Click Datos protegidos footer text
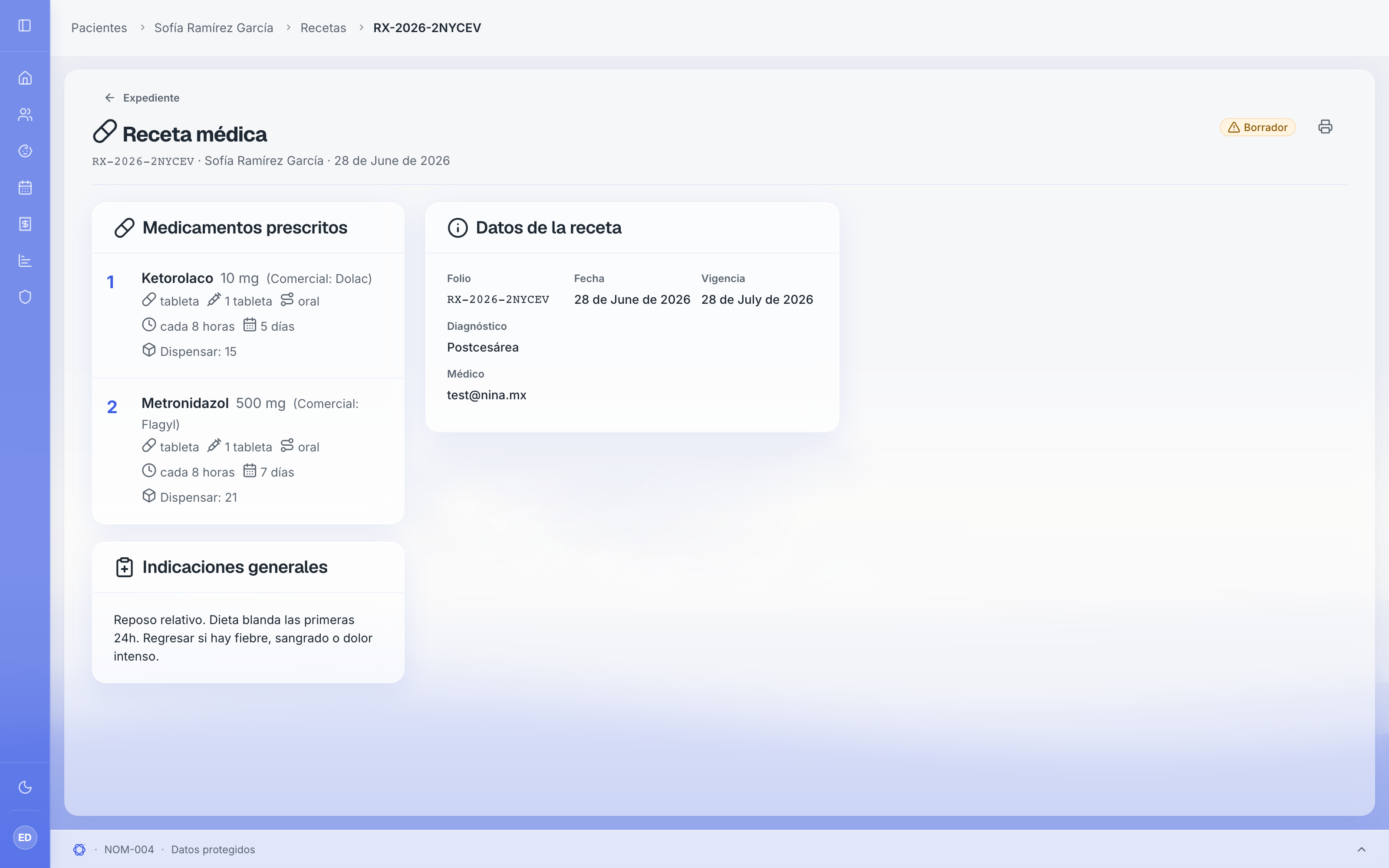This screenshot has height=868, width=1389. pos(213,850)
